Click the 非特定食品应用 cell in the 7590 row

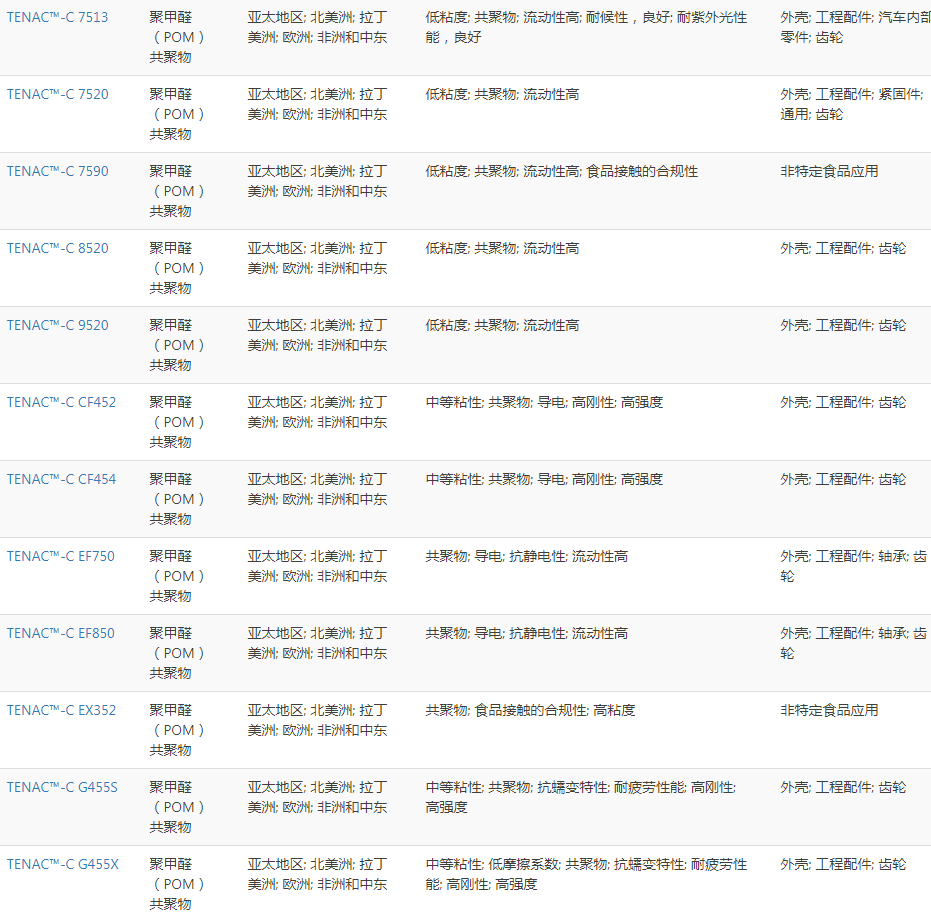pyautogui.click(x=829, y=172)
